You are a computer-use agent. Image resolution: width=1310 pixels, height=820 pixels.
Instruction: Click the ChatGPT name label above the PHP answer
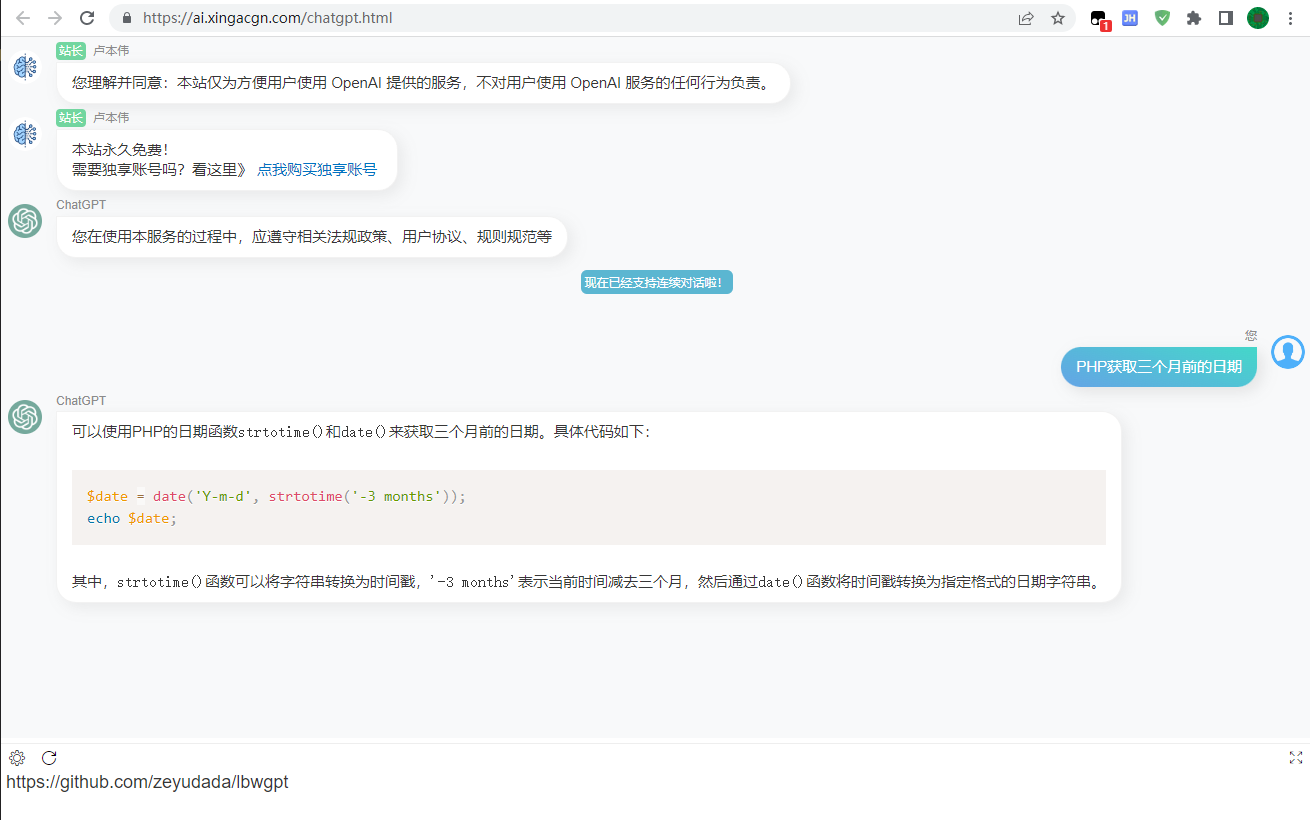coord(81,401)
